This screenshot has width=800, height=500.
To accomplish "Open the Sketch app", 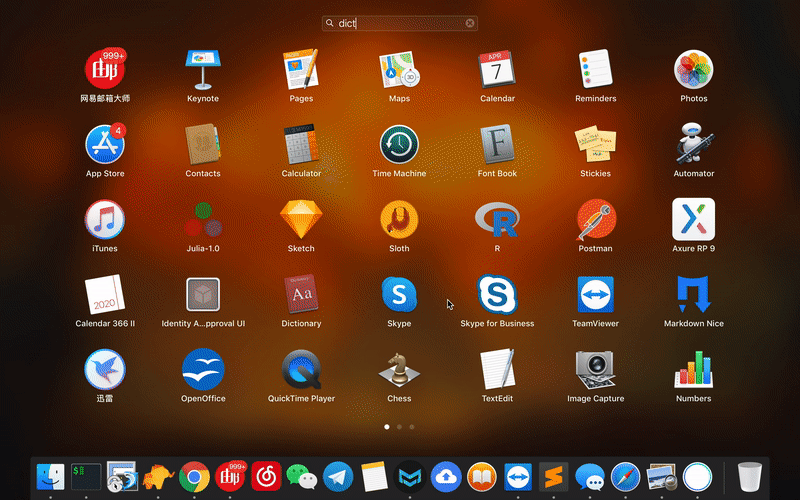I will click(301, 219).
